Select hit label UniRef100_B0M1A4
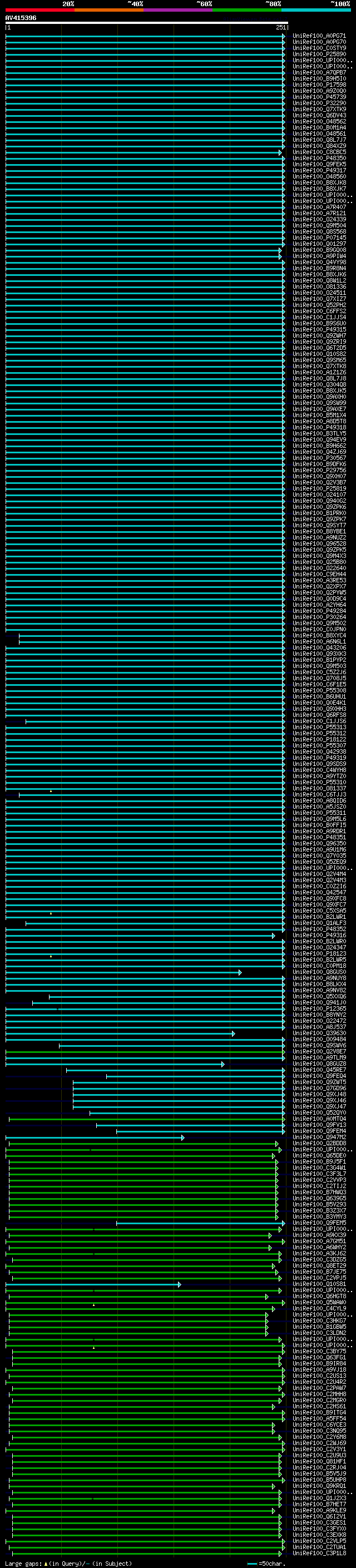This screenshot has width=356, height=1568. click(319, 127)
